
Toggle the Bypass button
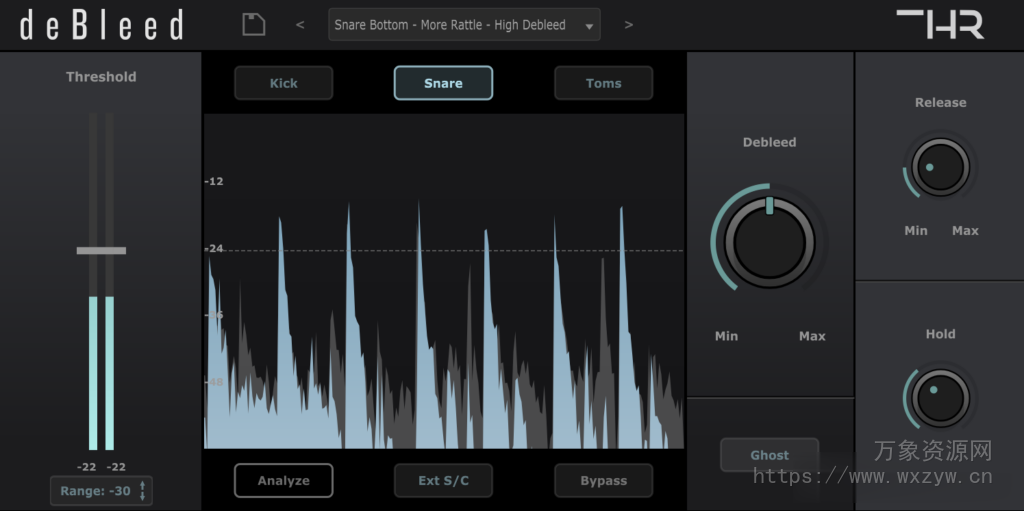tap(603, 481)
